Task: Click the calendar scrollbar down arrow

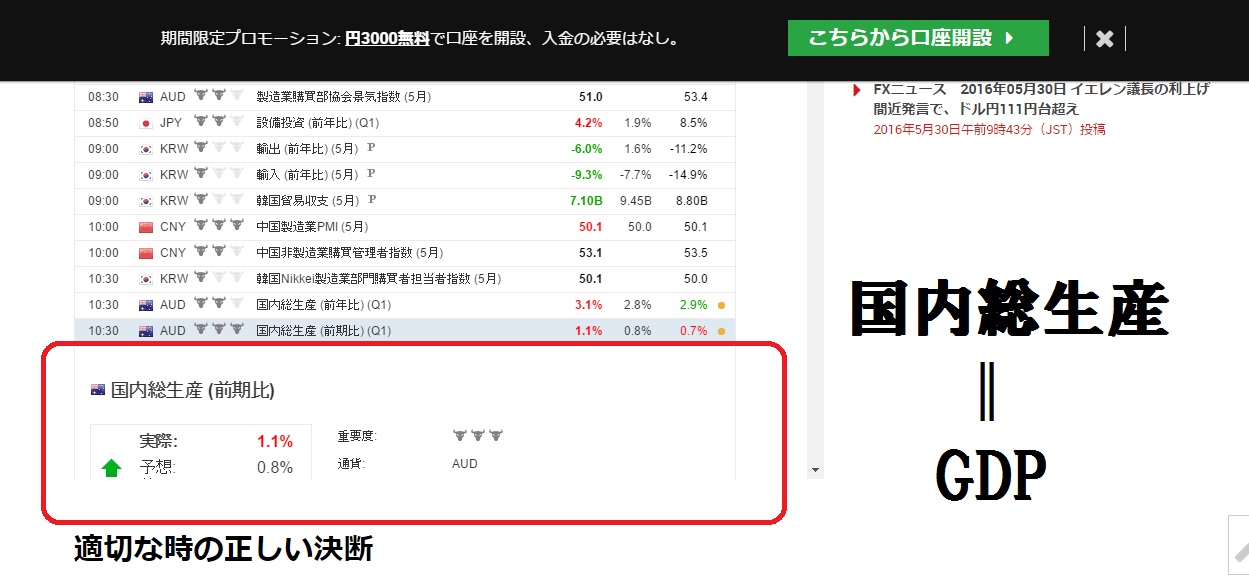Action: [815, 469]
